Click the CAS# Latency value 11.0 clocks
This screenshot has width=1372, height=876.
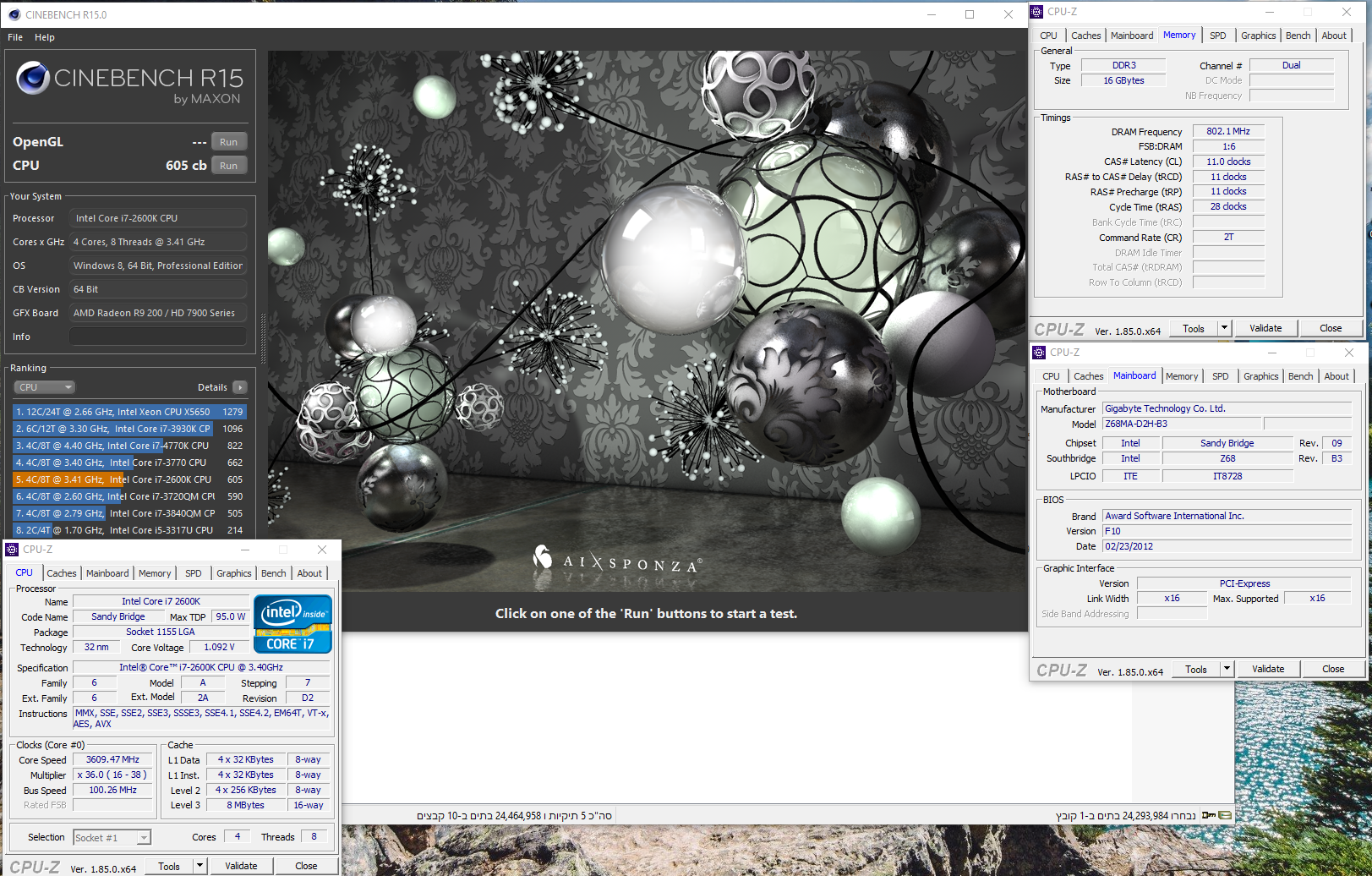[x=1228, y=162]
